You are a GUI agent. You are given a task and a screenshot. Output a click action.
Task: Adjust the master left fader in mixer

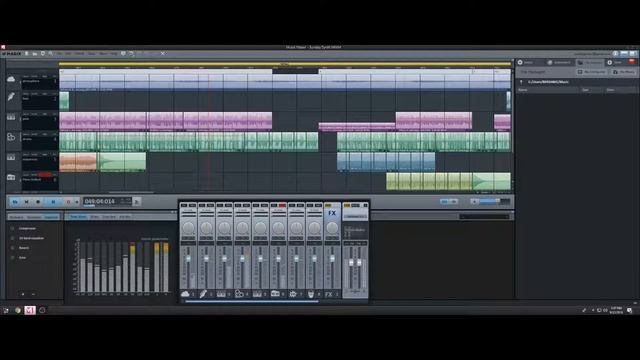click(351, 263)
